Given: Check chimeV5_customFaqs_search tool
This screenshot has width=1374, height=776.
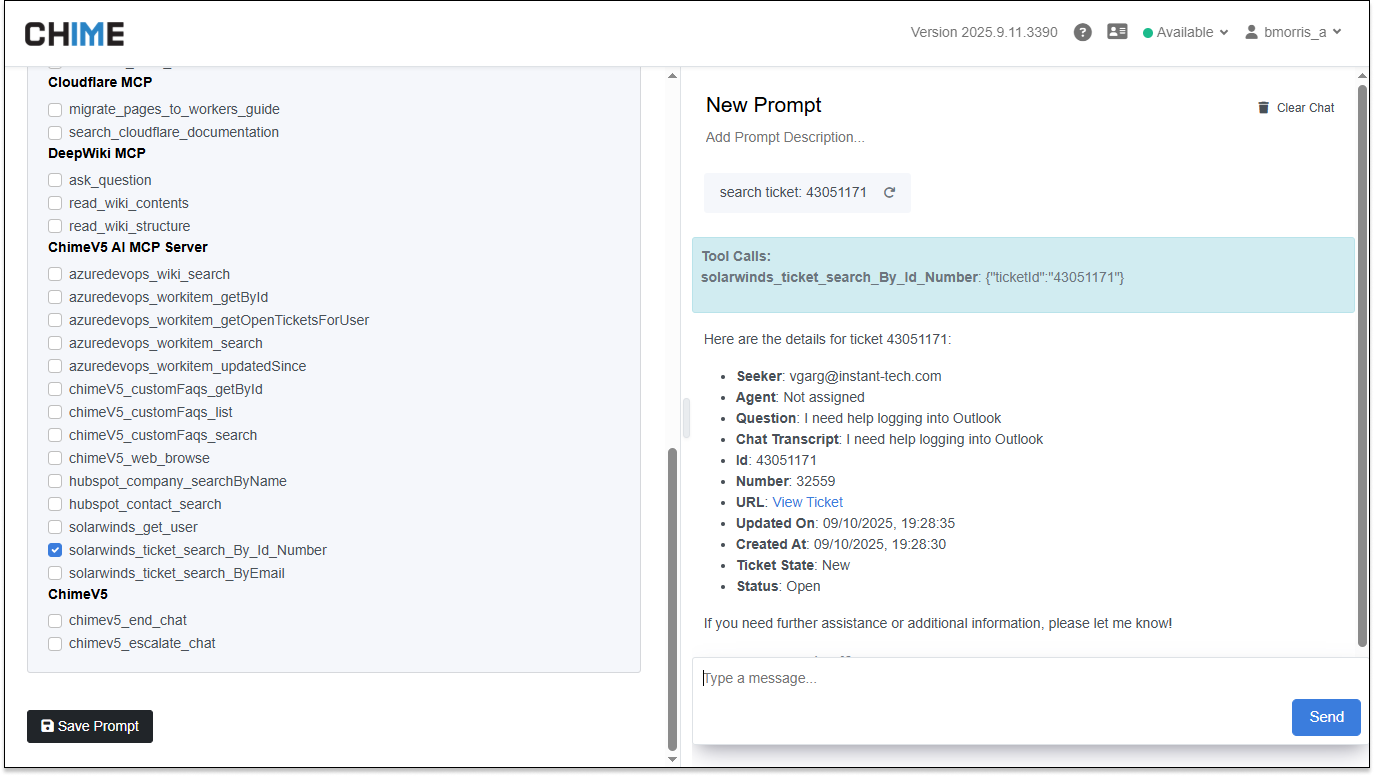Looking at the screenshot, I should click(55, 435).
